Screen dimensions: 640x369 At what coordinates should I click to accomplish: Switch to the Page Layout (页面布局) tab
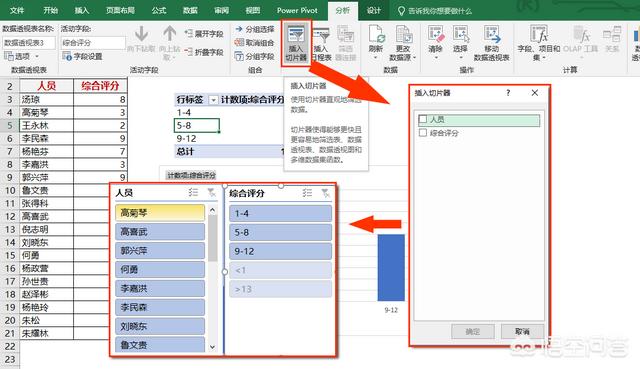(120, 10)
